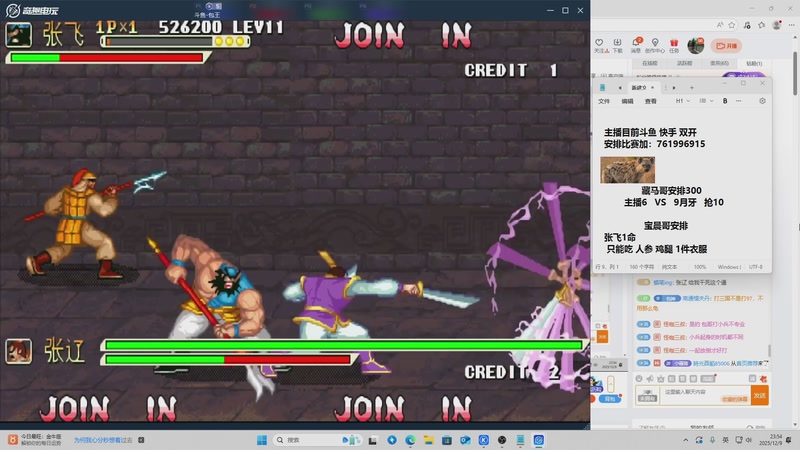The height and width of the screenshot is (450, 800).
Task: Click the megaphone icon in chat toolbar
Action: pyautogui.click(x=649, y=379)
